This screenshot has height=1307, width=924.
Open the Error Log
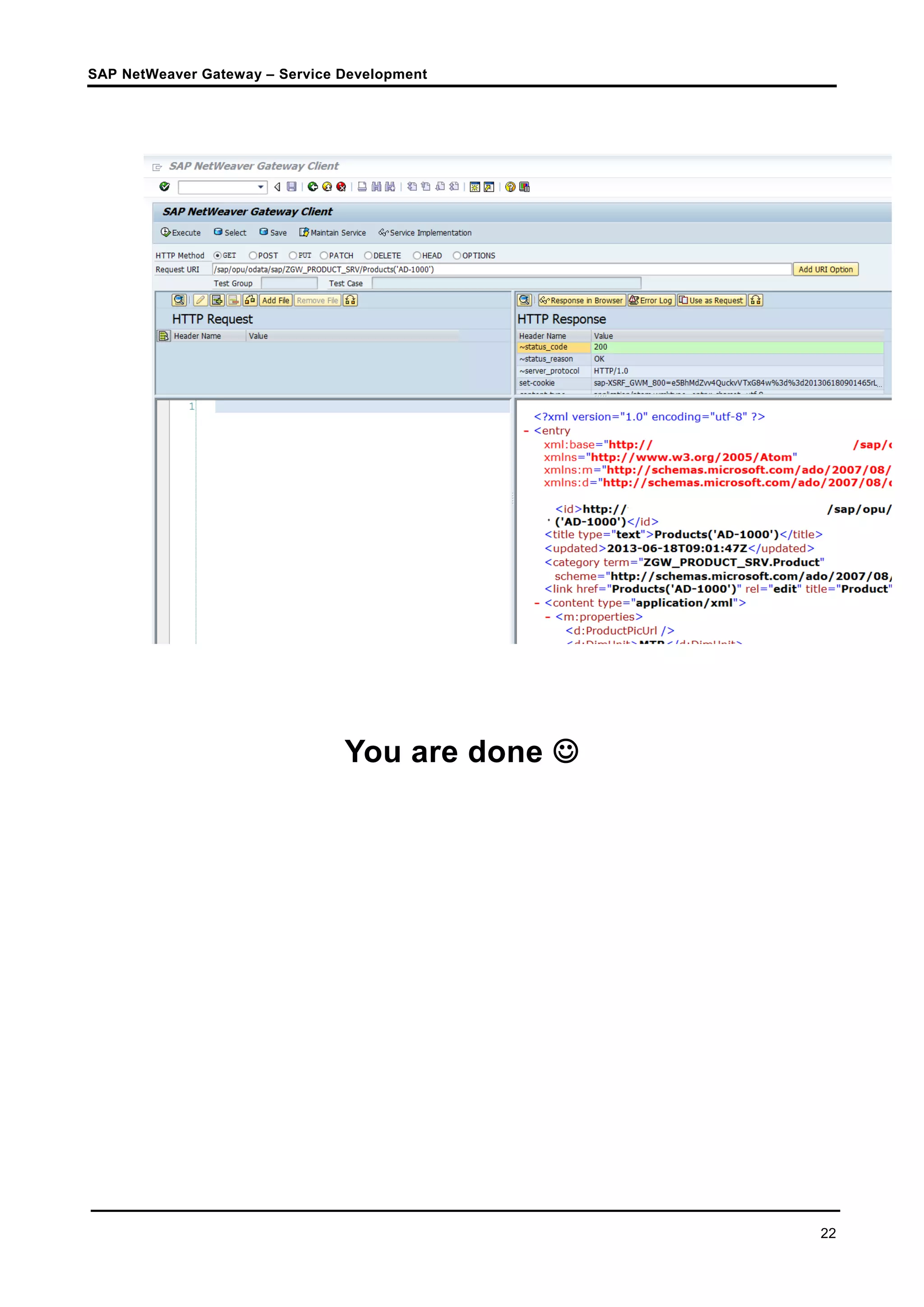pyautogui.click(x=651, y=300)
